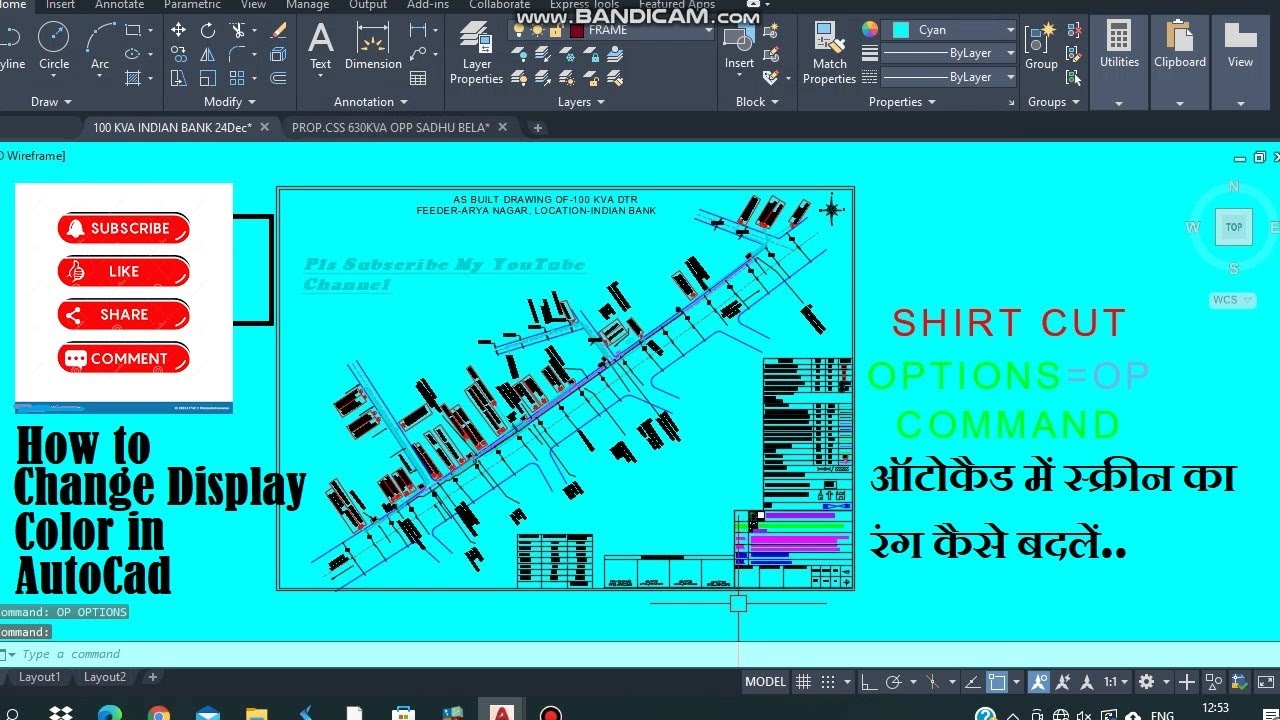Click the Insert block icon
This screenshot has width=1280, height=720.
740,48
